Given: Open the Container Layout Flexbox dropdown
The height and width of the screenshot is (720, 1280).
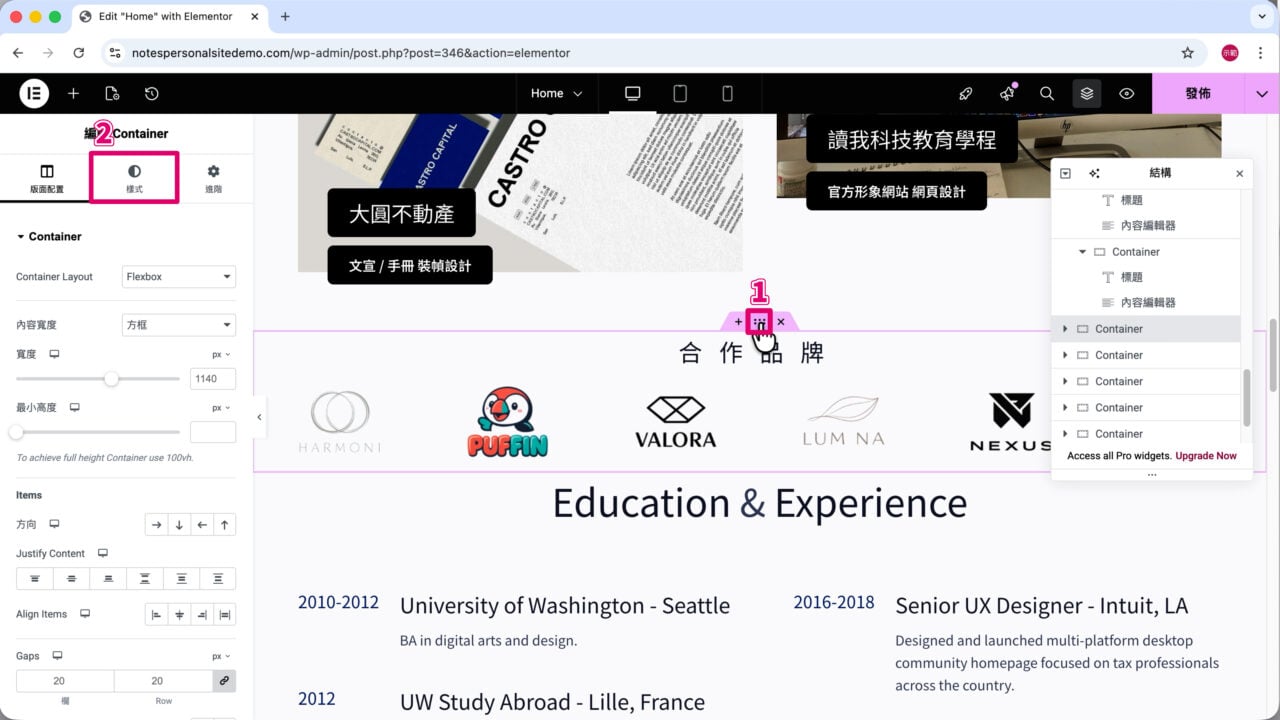Looking at the screenshot, I should click(179, 277).
